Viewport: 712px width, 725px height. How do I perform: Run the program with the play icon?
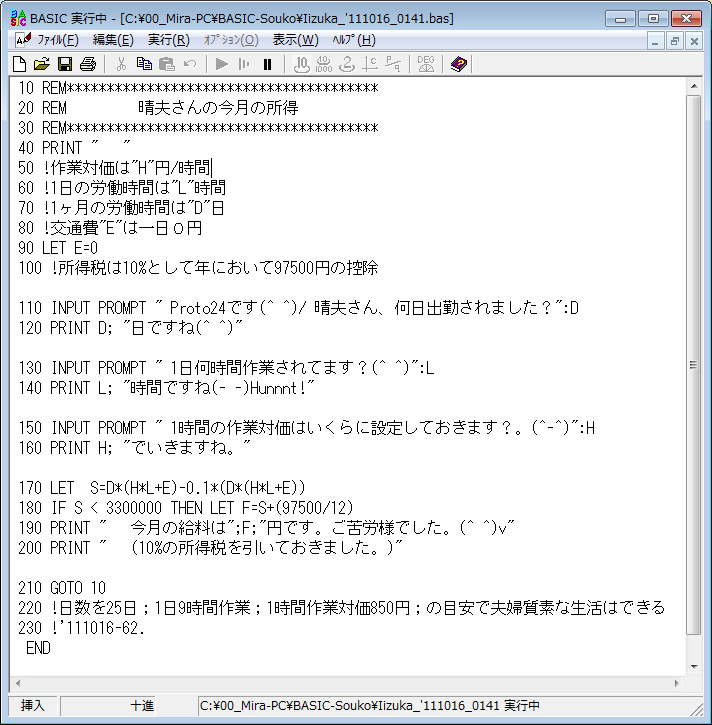[x=222, y=64]
